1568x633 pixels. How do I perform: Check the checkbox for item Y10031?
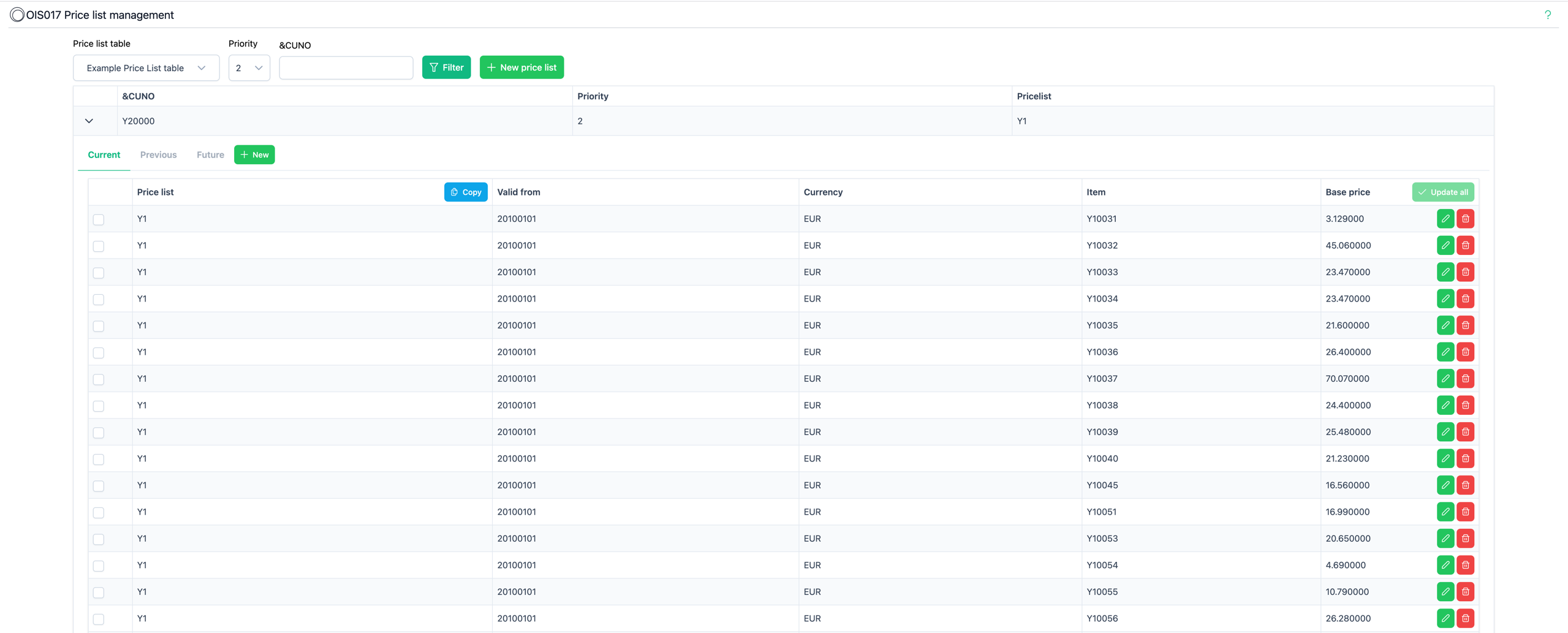pos(99,219)
